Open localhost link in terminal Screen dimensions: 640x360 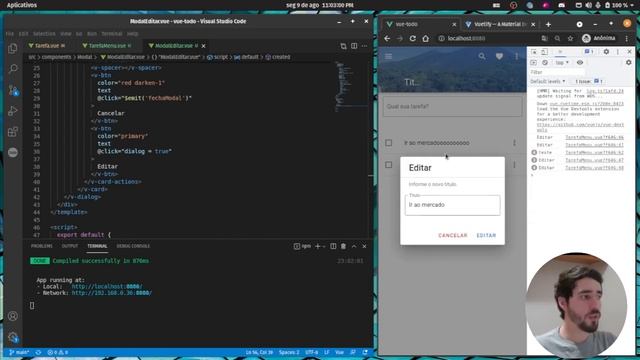pos(107,287)
